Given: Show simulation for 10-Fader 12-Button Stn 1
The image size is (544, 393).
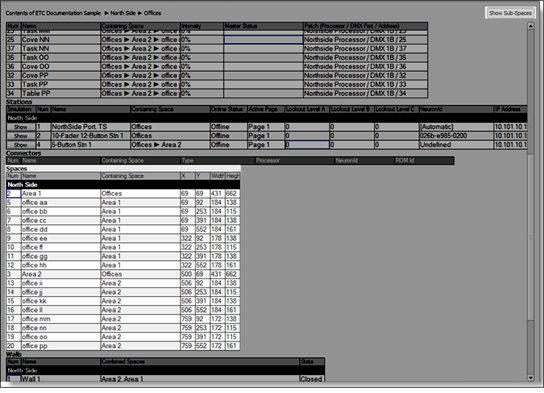Looking at the screenshot, I should point(21,136).
